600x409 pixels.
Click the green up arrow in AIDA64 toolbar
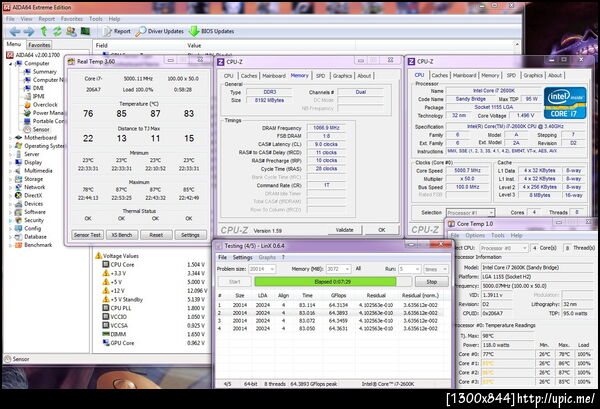(x=44, y=31)
